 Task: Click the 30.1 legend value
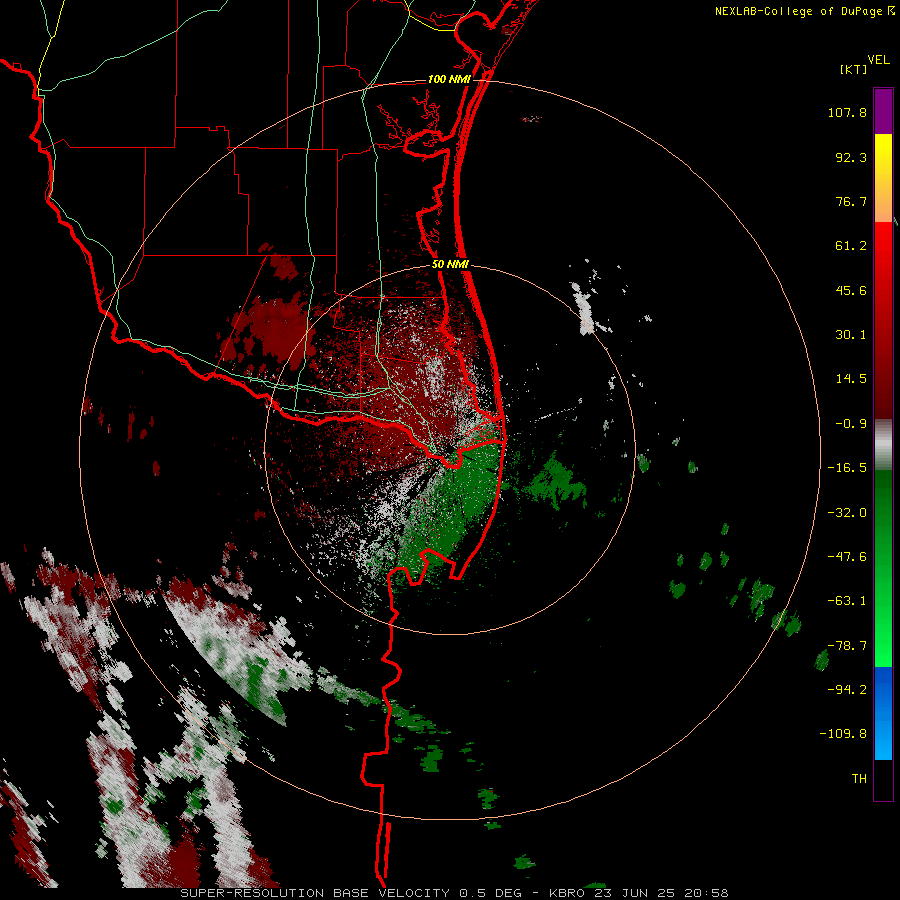851,335
